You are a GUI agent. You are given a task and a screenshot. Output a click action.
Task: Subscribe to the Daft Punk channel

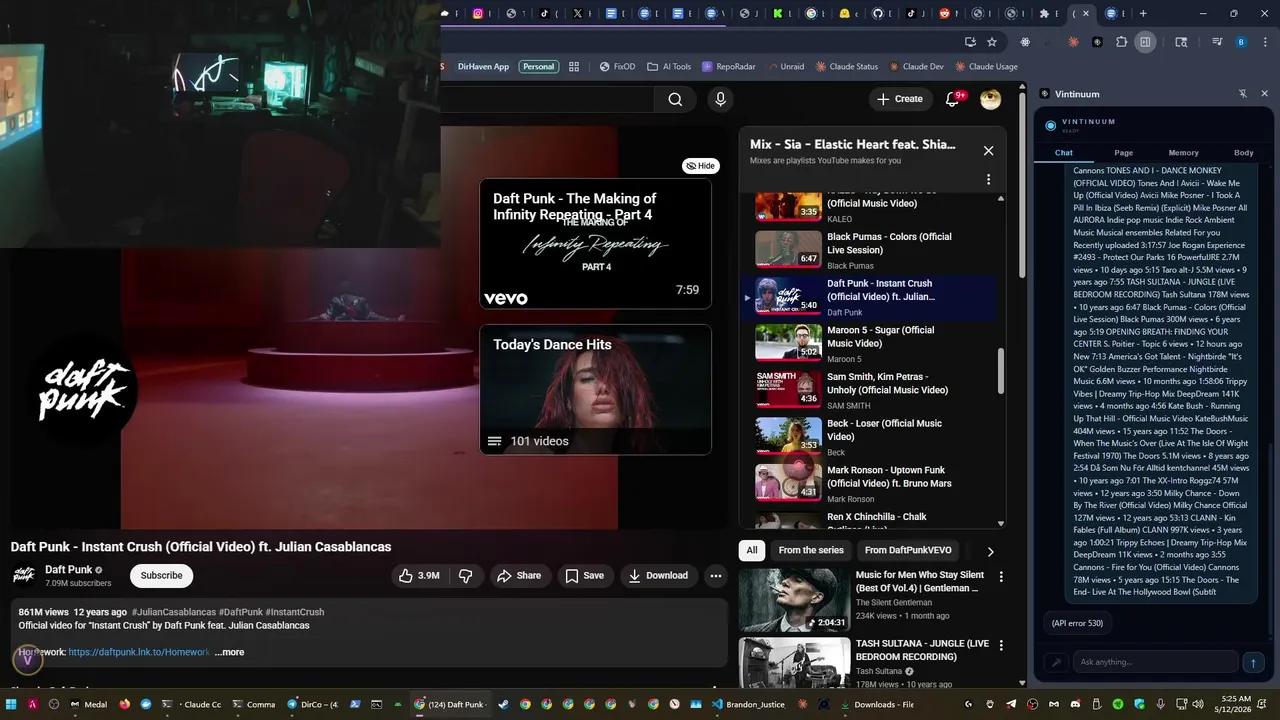pyautogui.click(x=161, y=576)
